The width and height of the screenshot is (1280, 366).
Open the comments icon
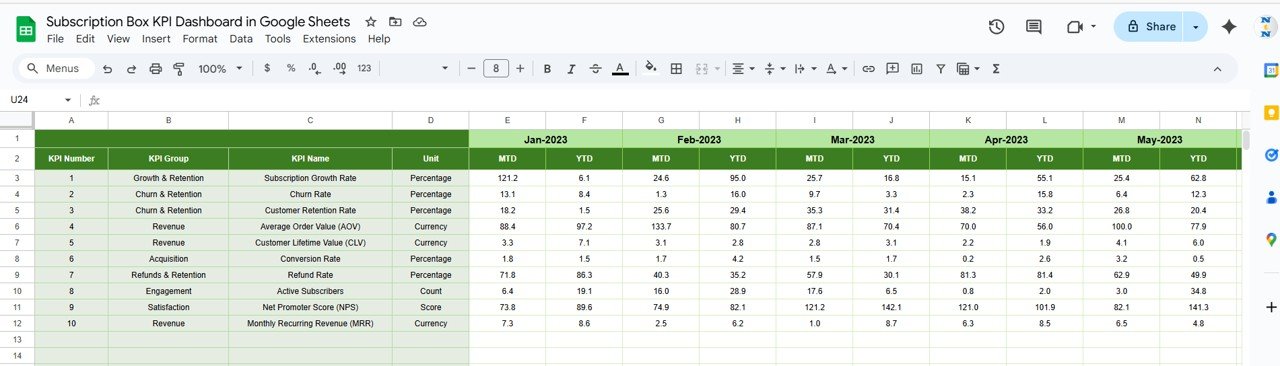(x=1034, y=27)
